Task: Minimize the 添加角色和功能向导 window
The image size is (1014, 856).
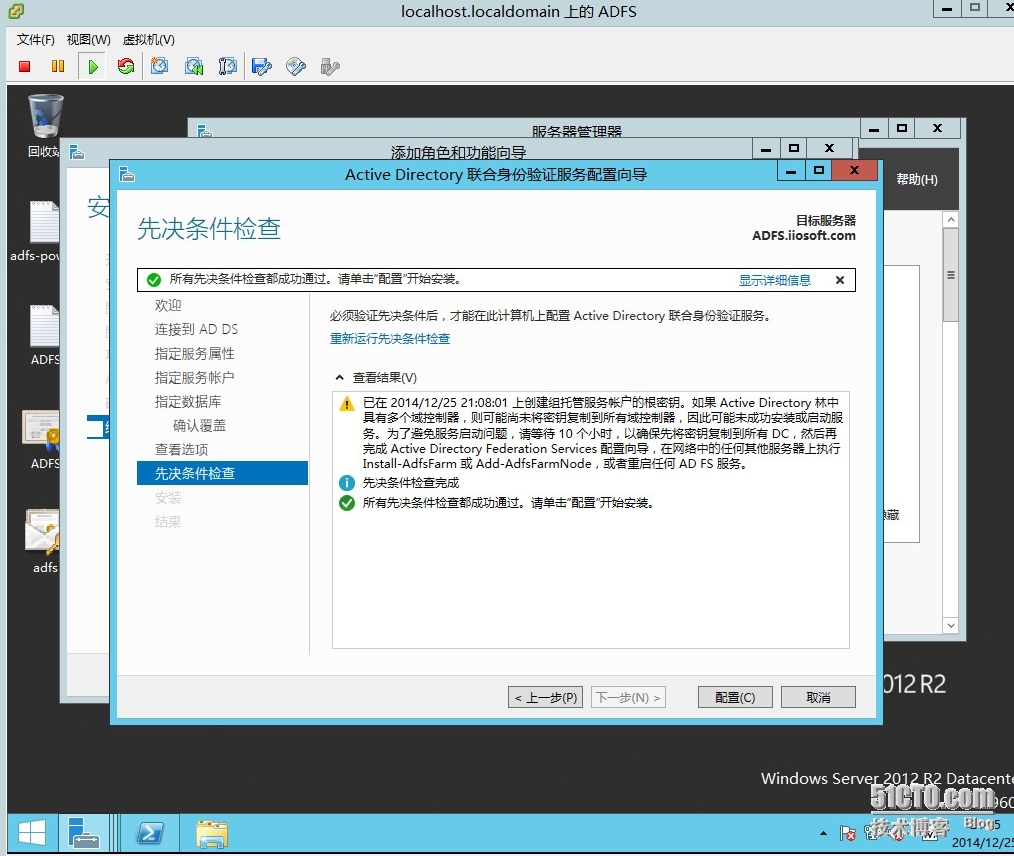Action: coord(766,148)
